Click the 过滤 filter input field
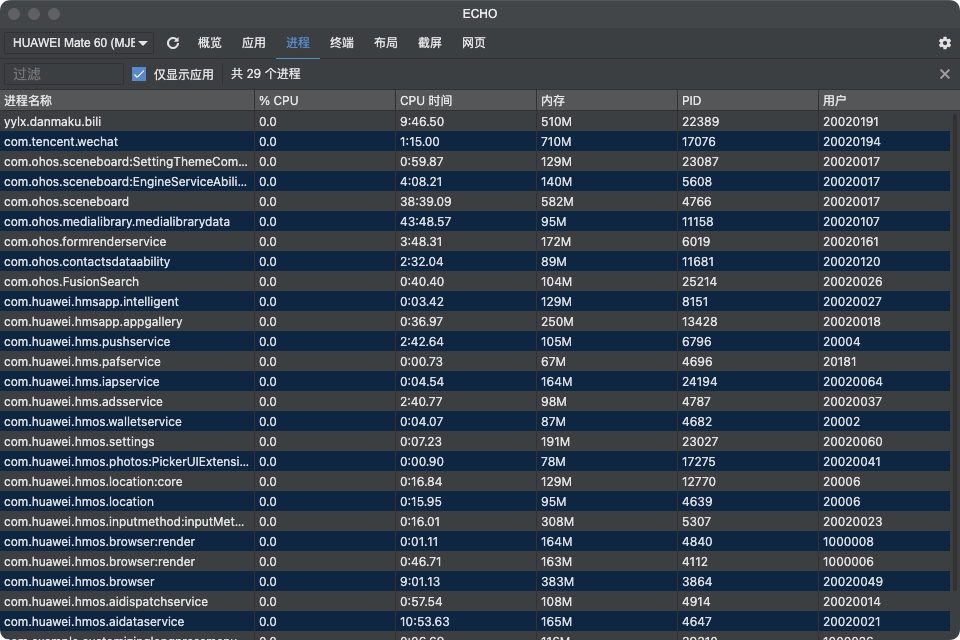The width and height of the screenshot is (960, 640). click(x=64, y=74)
